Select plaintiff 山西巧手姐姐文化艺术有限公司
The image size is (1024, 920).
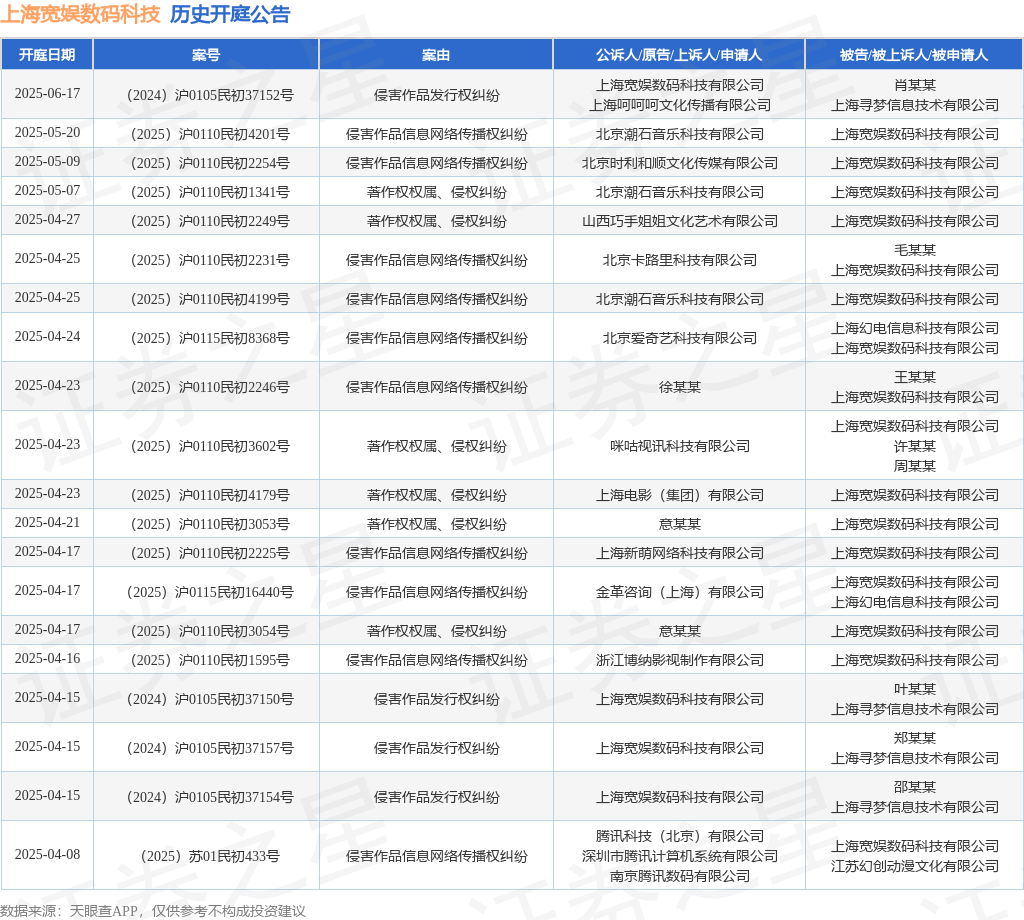point(680,221)
